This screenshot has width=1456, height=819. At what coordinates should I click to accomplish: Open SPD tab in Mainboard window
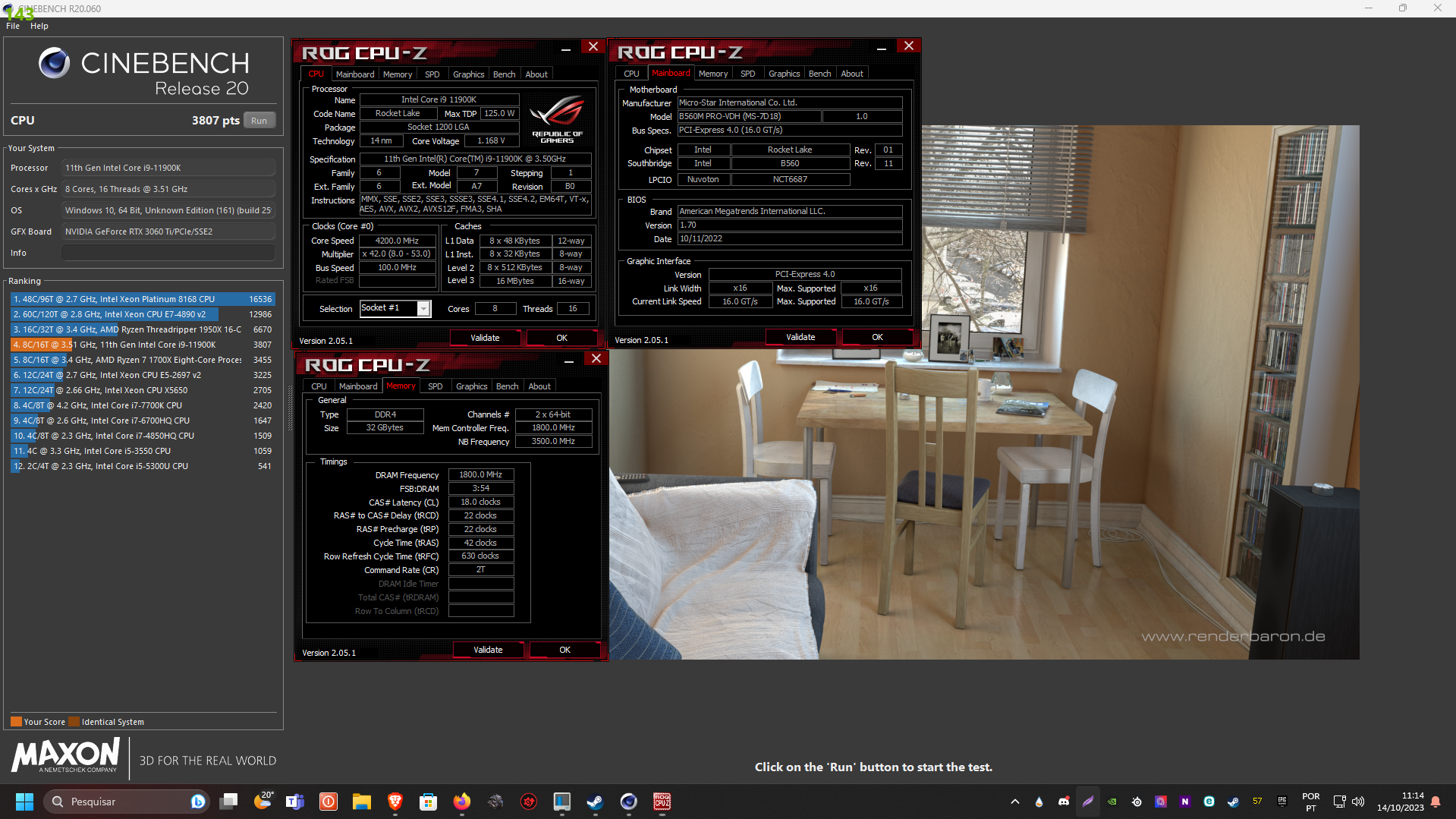pos(747,74)
